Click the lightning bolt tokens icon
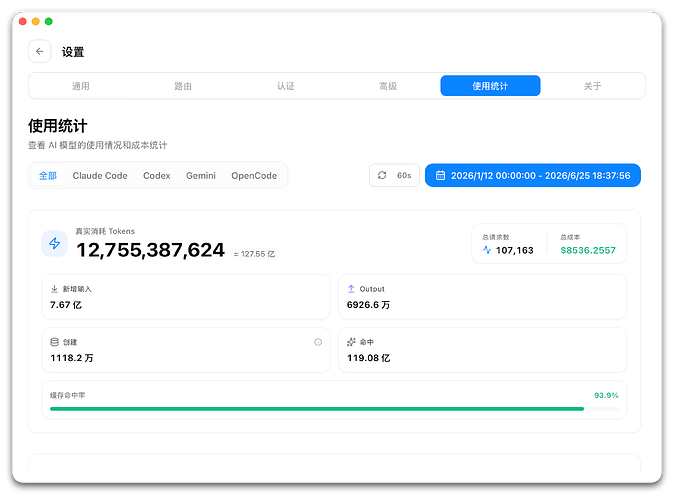Screen dimensions: 674x499 55,244
